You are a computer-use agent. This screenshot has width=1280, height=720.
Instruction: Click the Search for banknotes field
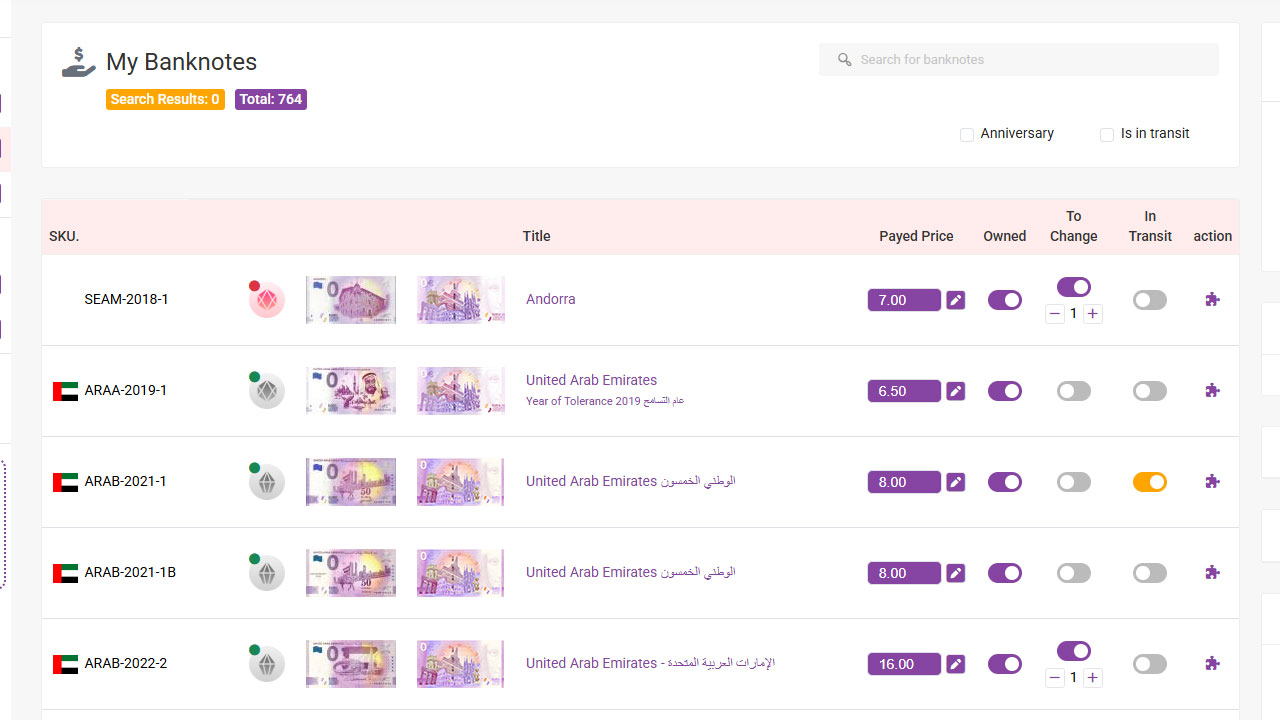point(1018,60)
